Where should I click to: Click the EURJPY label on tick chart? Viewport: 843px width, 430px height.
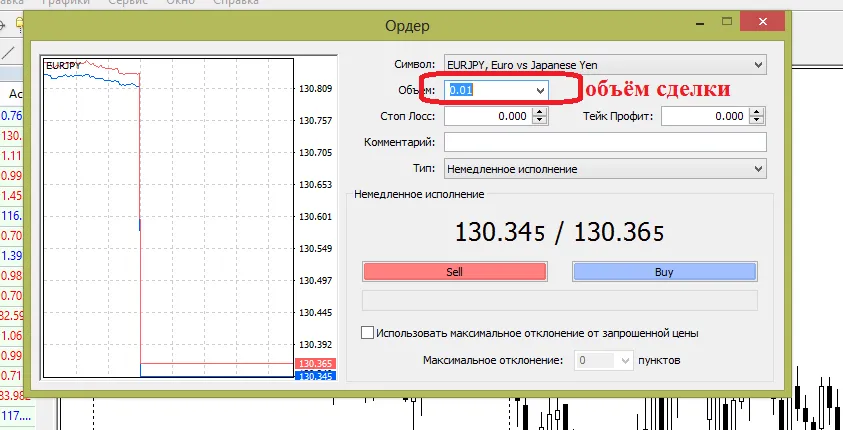click(63, 66)
